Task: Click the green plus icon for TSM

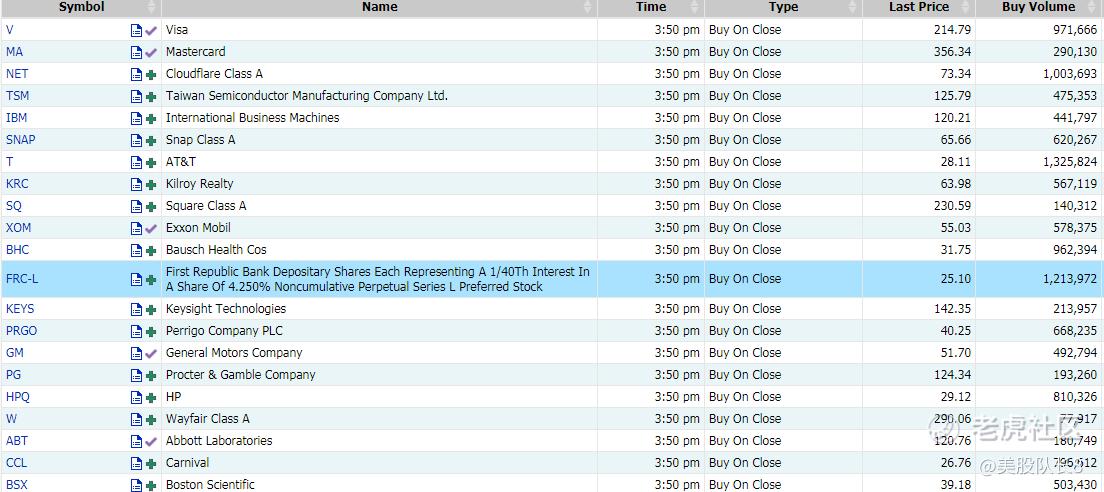Action: 151,96
